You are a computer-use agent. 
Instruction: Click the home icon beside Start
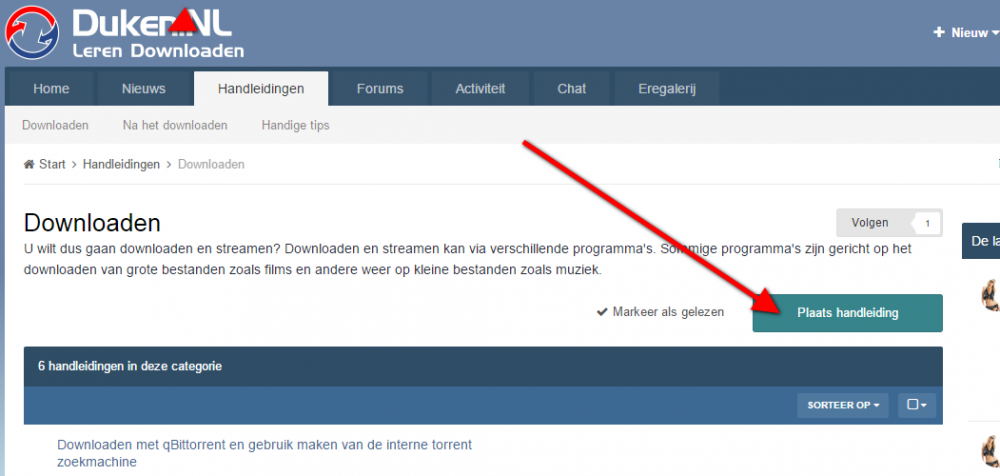pos(29,164)
